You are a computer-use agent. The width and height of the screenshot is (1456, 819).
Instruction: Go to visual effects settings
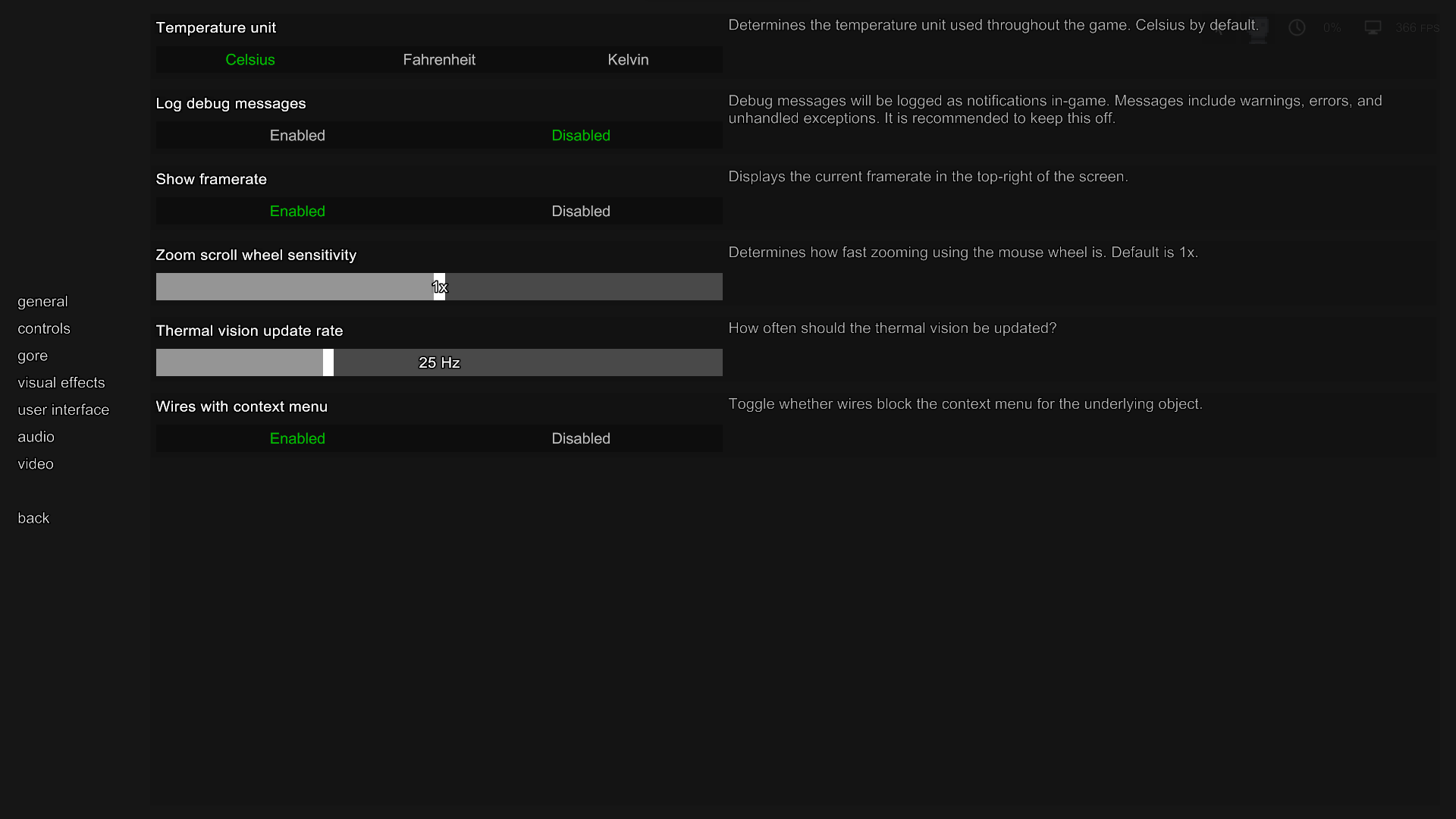[61, 383]
